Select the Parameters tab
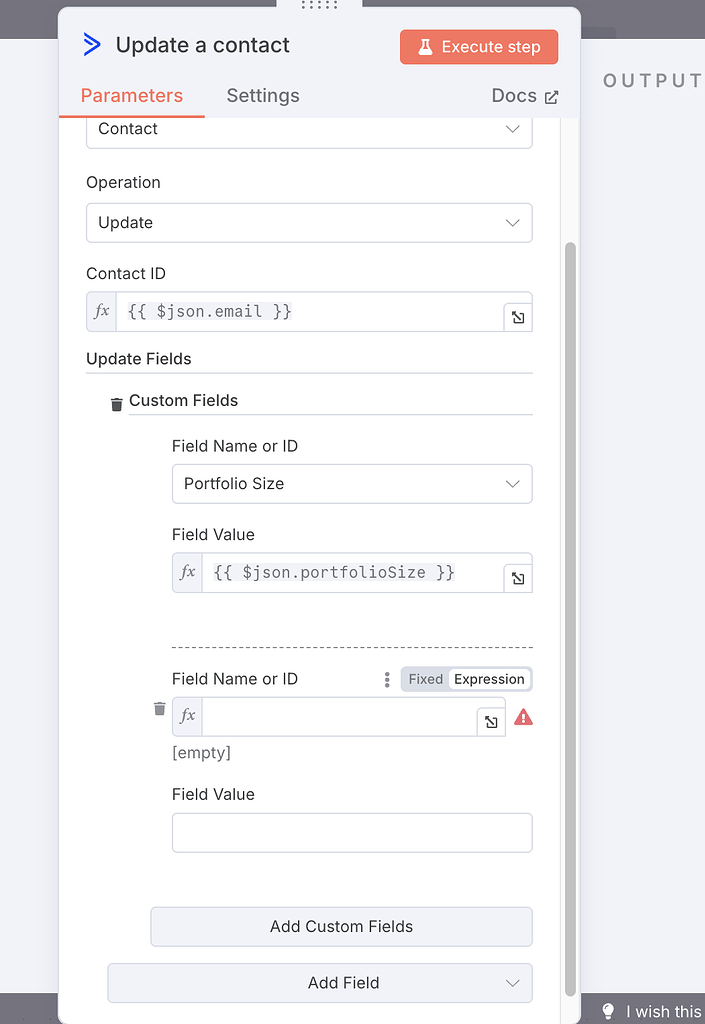Image resolution: width=705 pixels, height=1024 pixels. pos(131,96)
